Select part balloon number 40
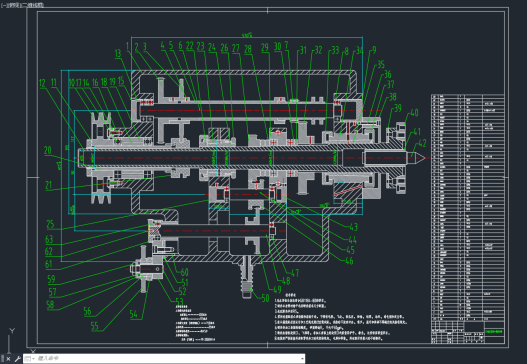The image size is (527, 364). click(414, 113)
